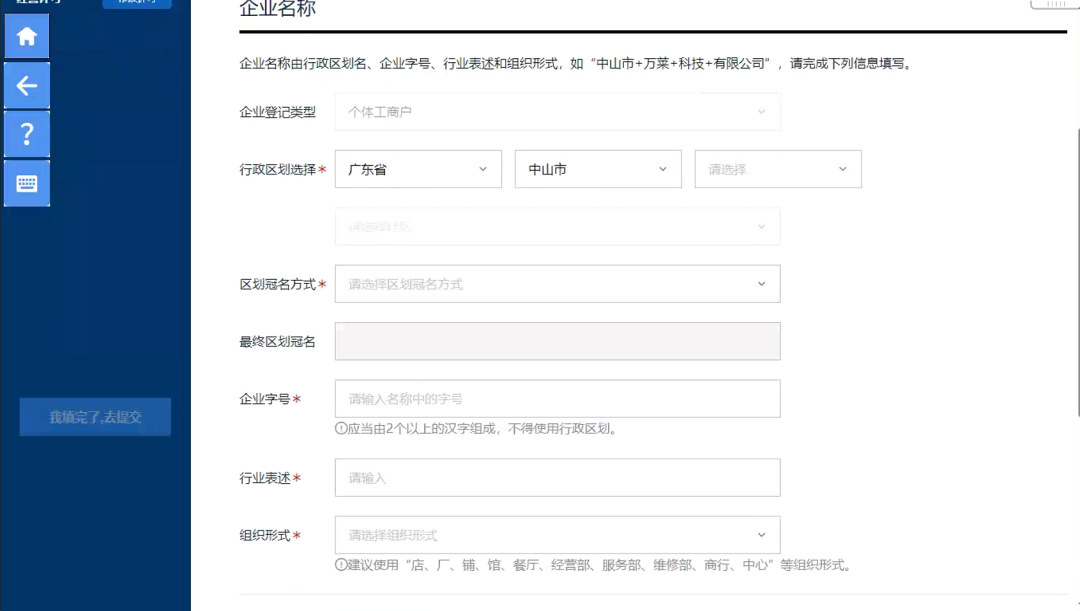
Task: Click inside the 行业表述 input field
Action: (557, 477)
